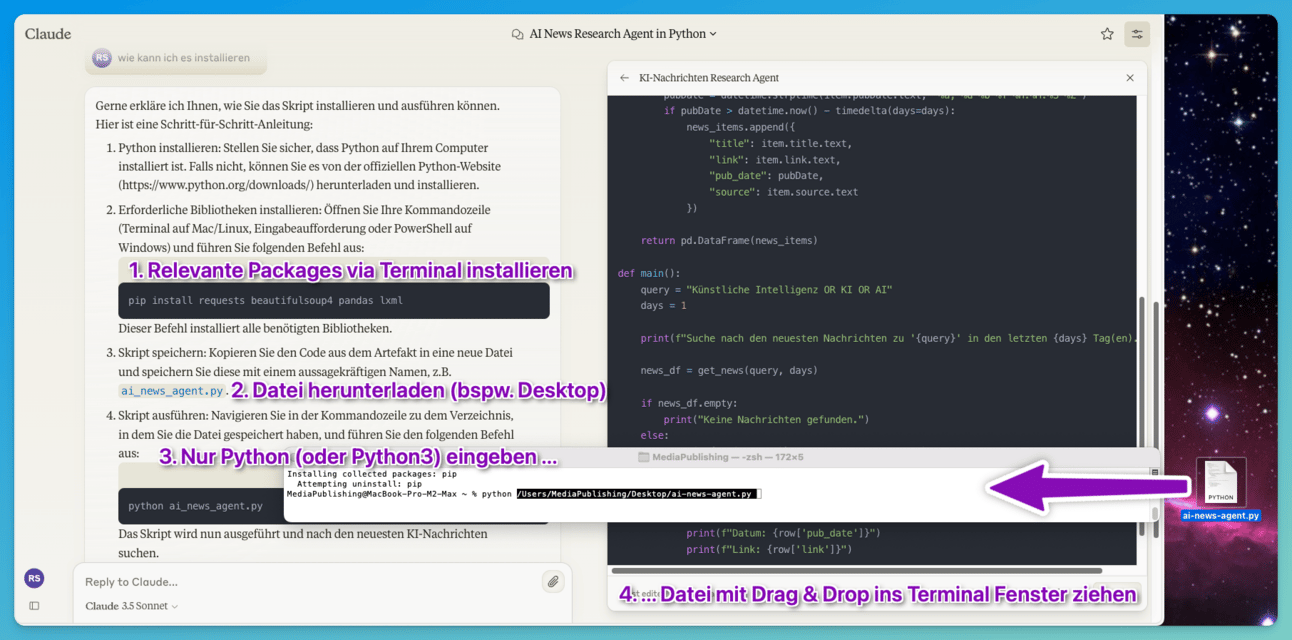Click user message 'wie kann ich es installieren'
This screenshot has width=1292, height=640.
[184, 58]
